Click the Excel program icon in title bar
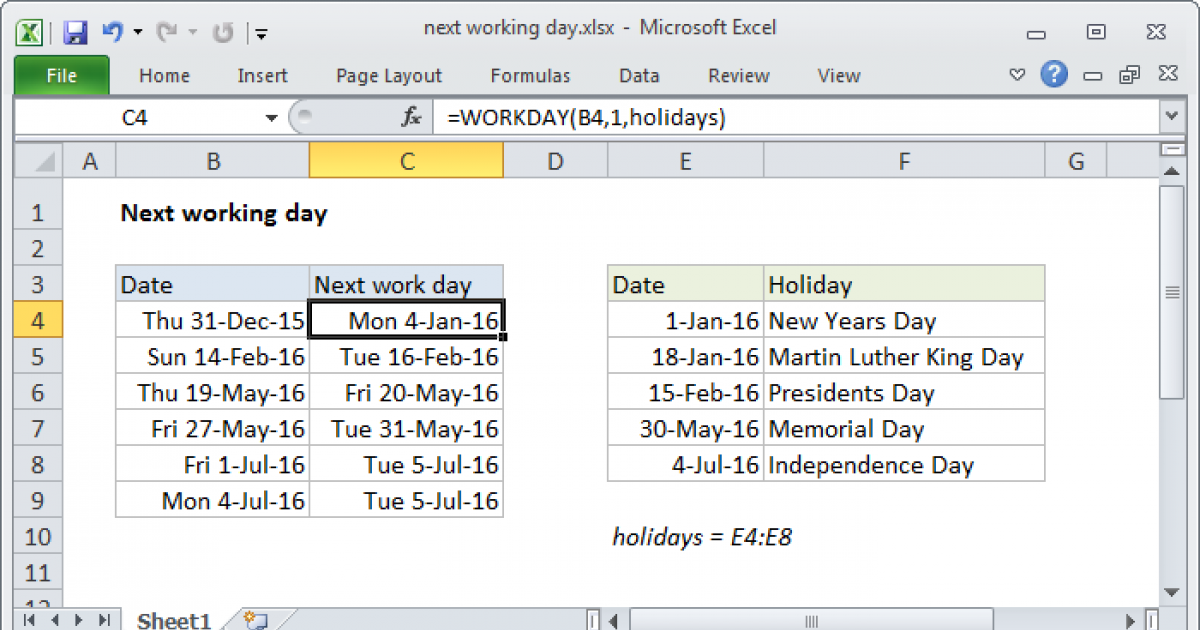The image size is (1200, 630). 29,30
